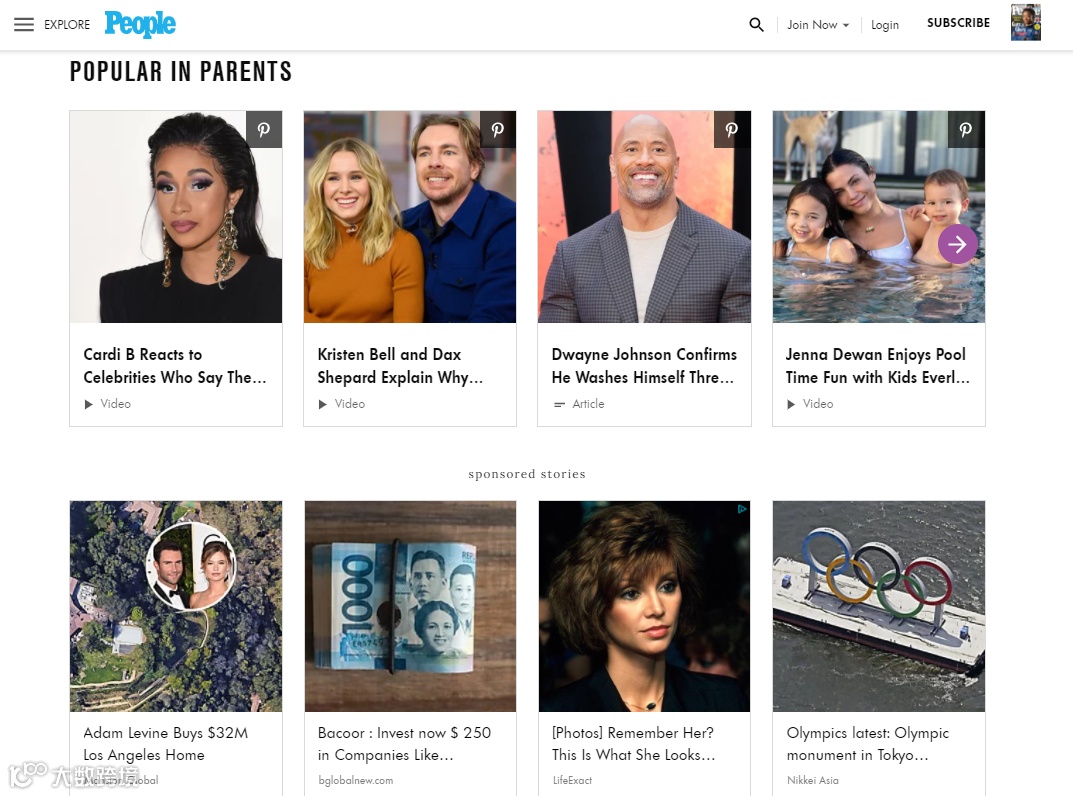Click the purple next arrow on carousel
1073x796 pixels.
pos(957,244)
